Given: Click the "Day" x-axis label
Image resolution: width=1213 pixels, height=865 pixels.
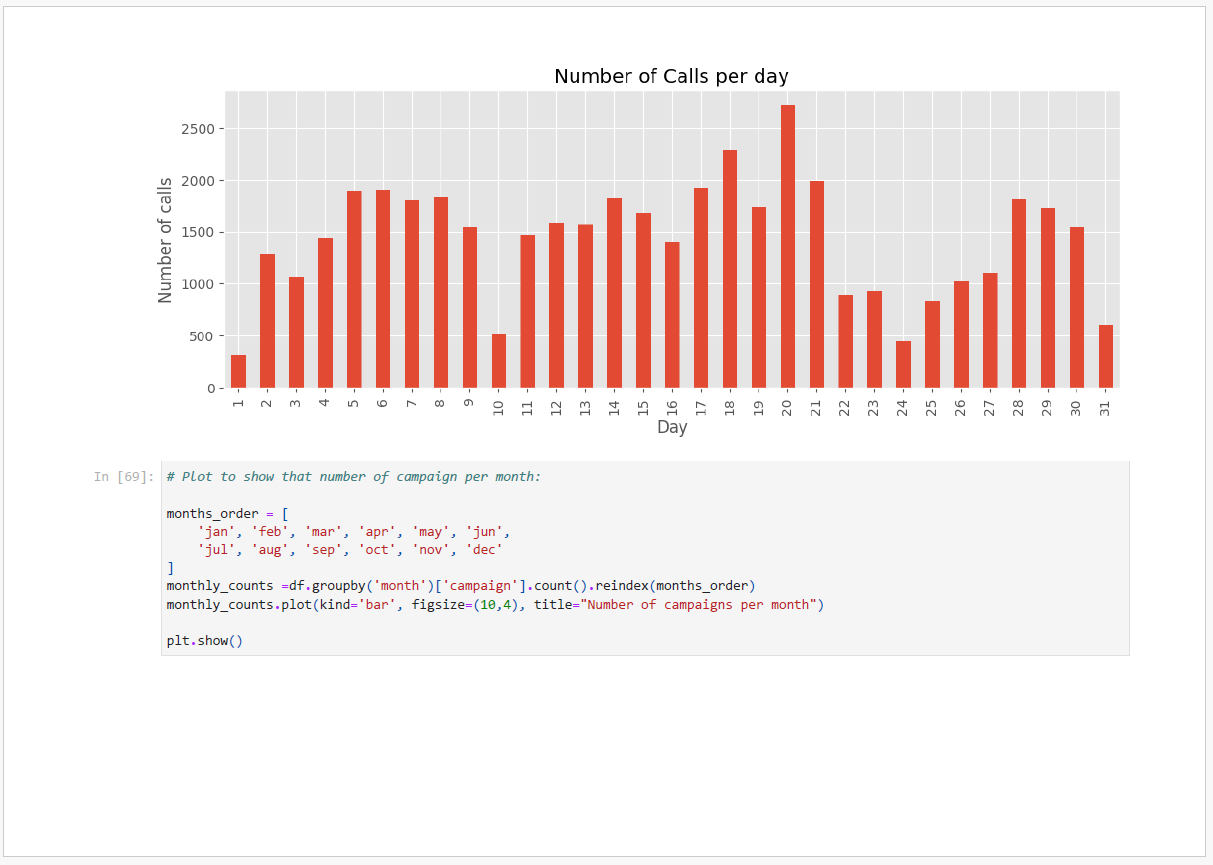Looking at the screenshot, I should (672, 428).
